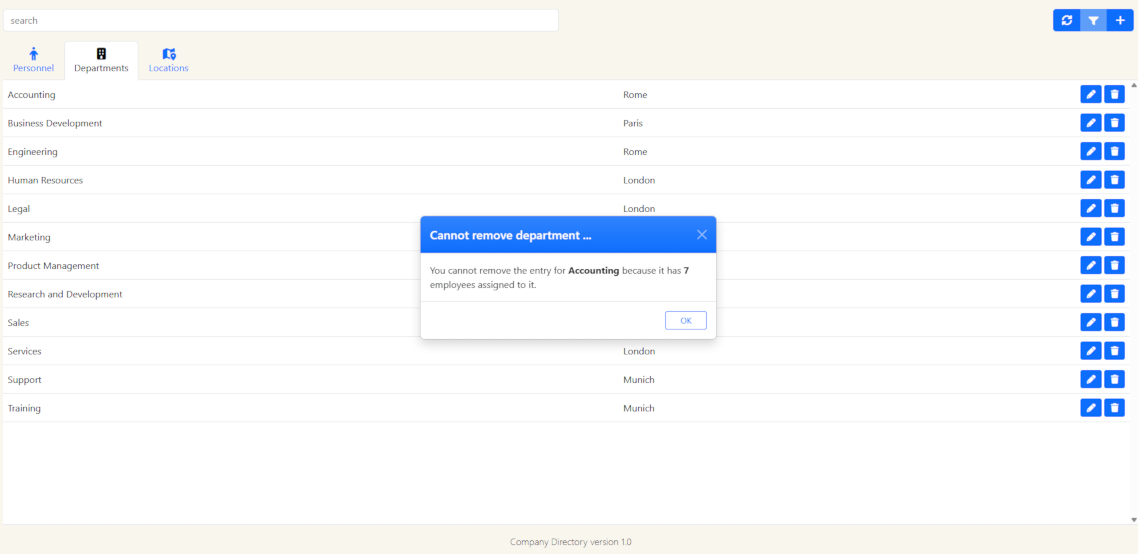Click into the search field
This screenshot has height=554, width=1138.
point(280,20)
